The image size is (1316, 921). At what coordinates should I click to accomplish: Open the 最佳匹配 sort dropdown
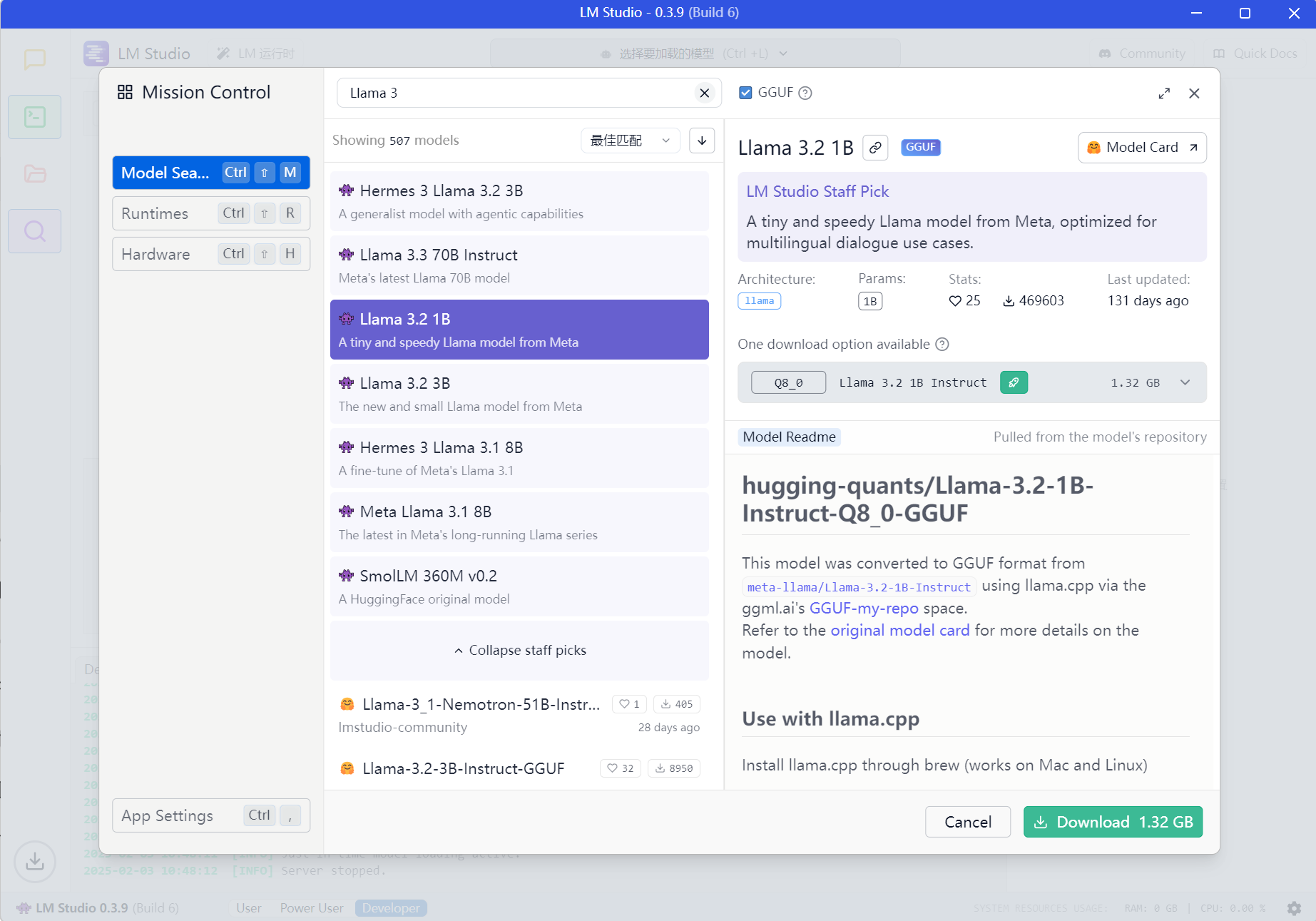631,141
